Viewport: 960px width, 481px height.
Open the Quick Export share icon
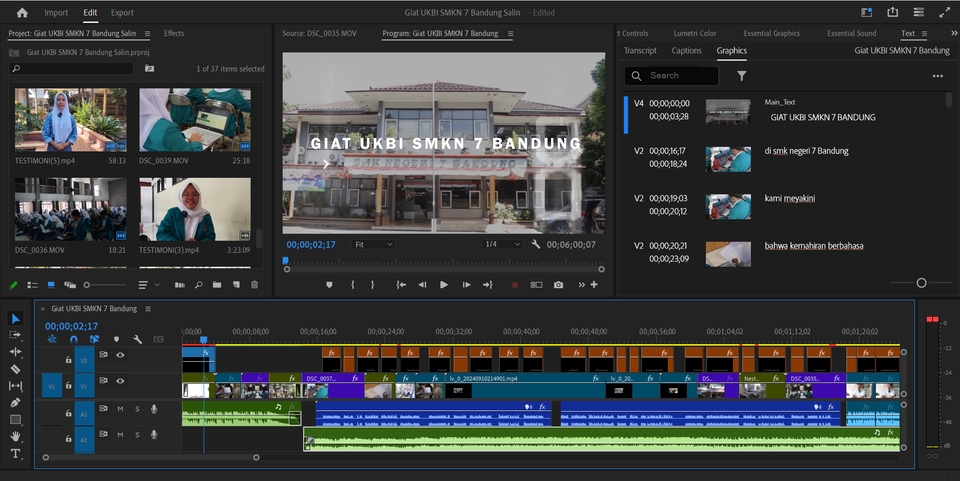(893, 12)
